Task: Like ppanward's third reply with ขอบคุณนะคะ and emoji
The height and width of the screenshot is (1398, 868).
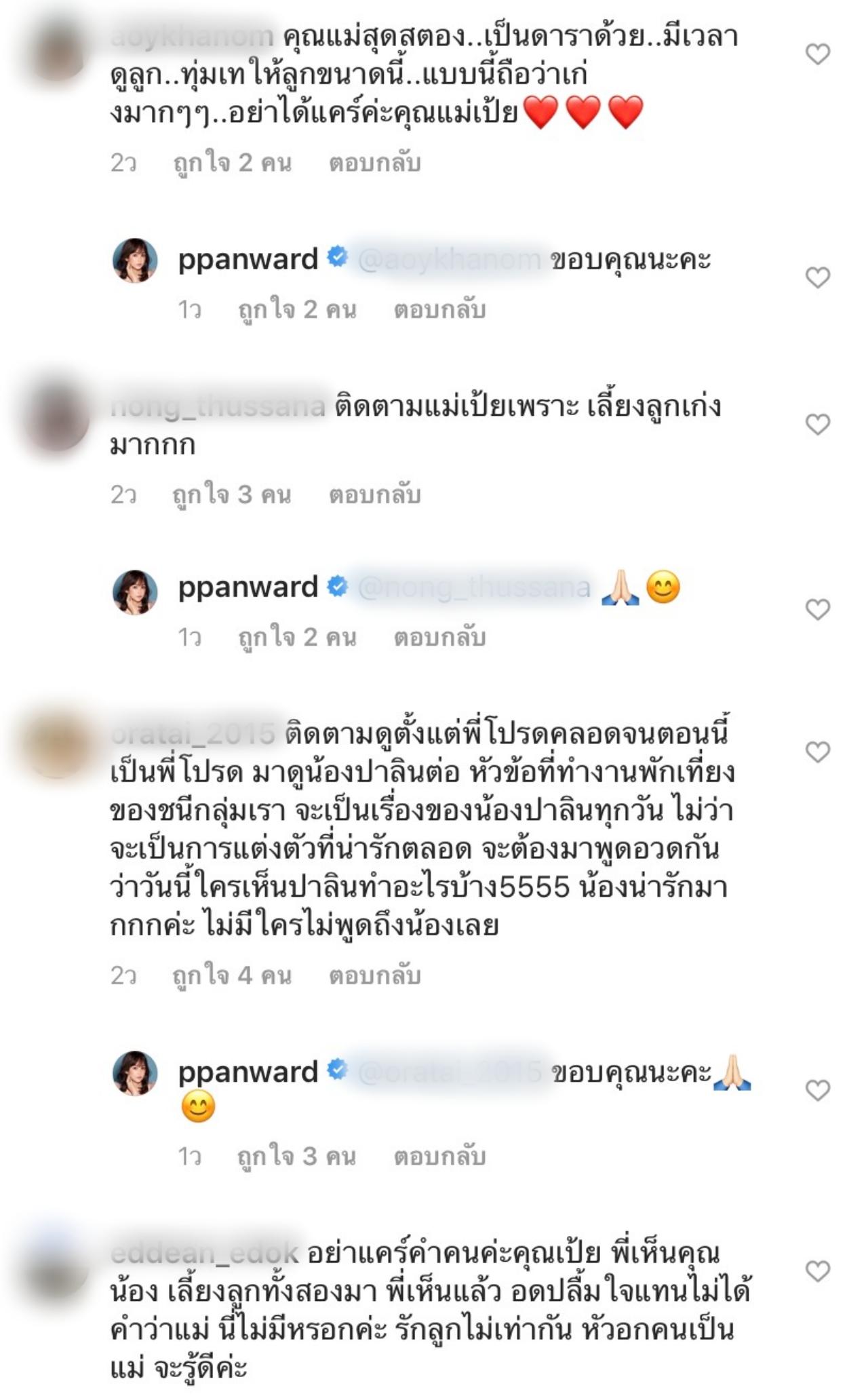Action: [x=818, y=1090]
